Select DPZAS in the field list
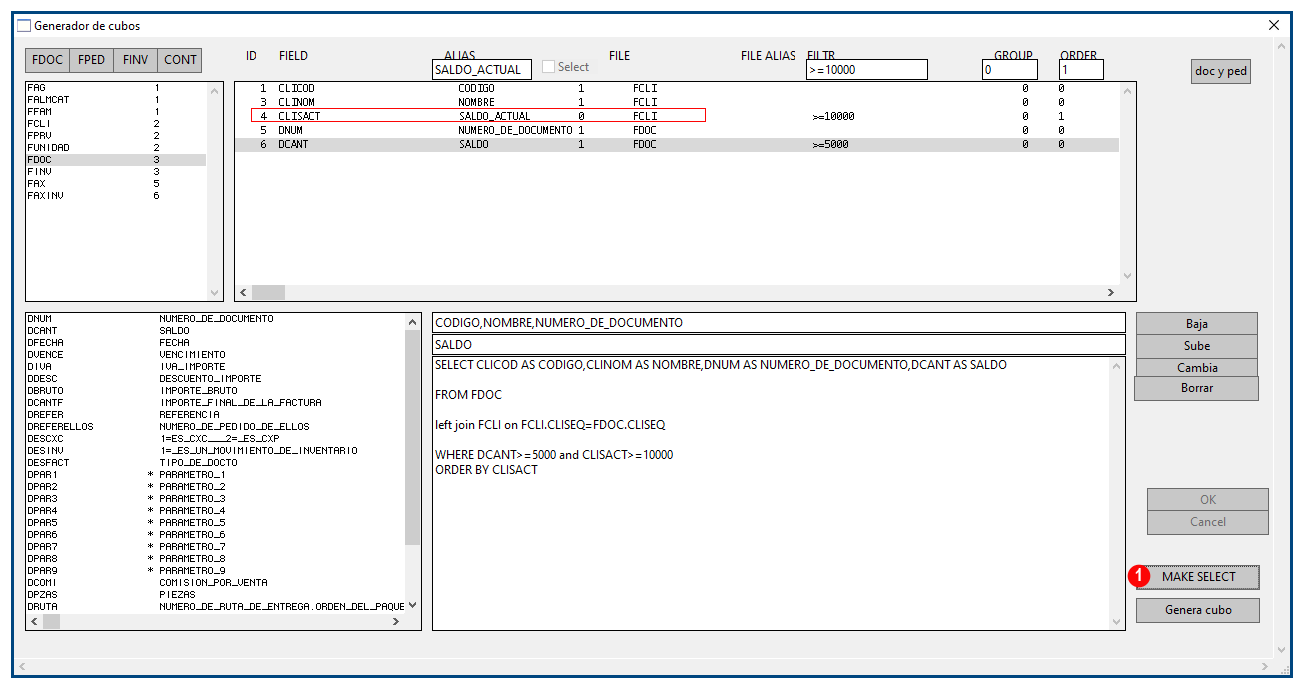Viewport: 1303px width, 687px height. point(215,594)
